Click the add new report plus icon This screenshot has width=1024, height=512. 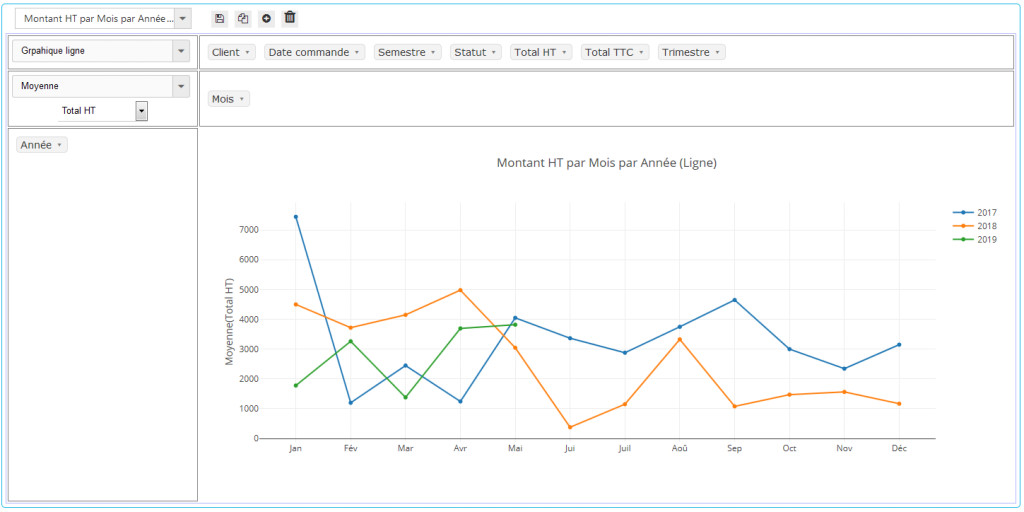(266, 18)
